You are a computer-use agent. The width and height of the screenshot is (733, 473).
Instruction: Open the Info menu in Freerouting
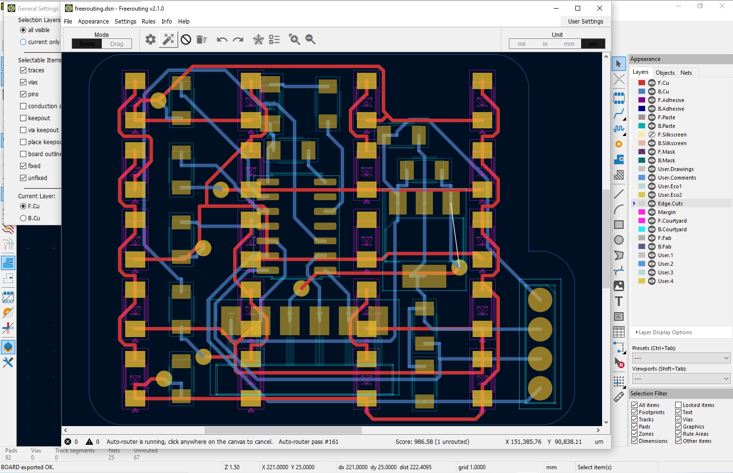pos(166,22)
